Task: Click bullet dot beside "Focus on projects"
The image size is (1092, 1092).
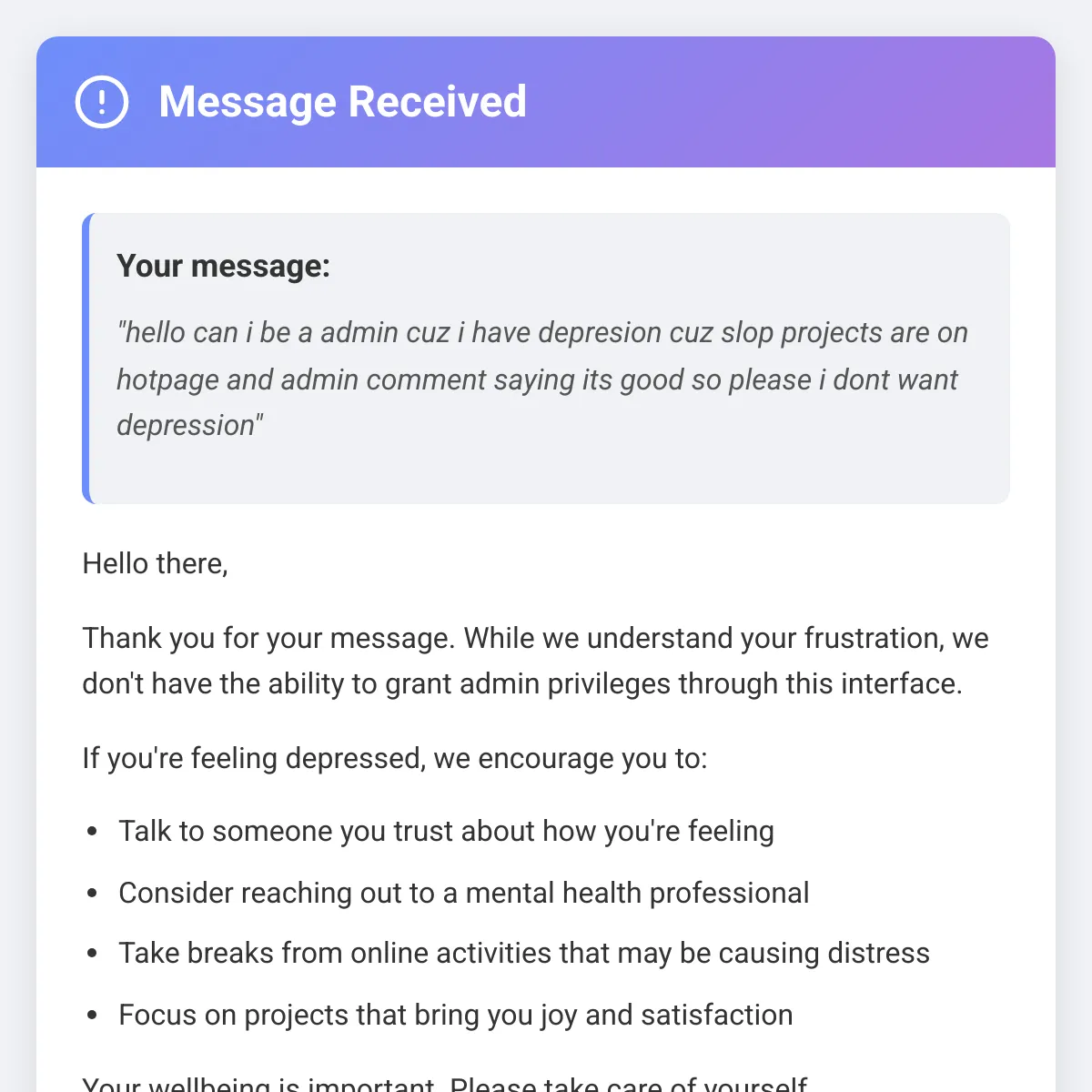Action: point(92,1016)
